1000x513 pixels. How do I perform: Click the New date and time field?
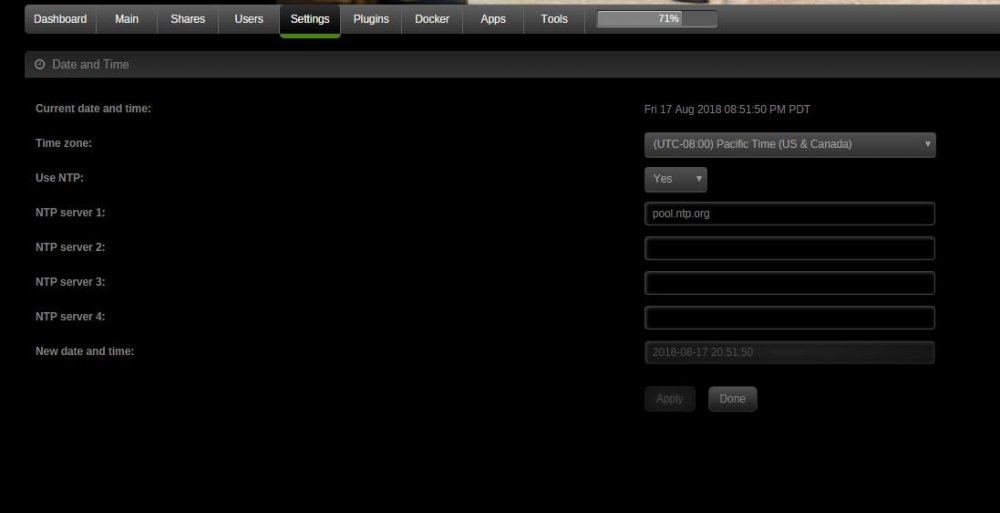[790, 352]
